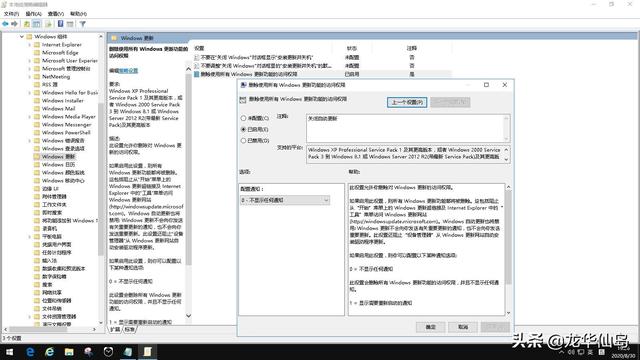
Task: Click the Export list toolbar icon
Action: tap(49, 24)
